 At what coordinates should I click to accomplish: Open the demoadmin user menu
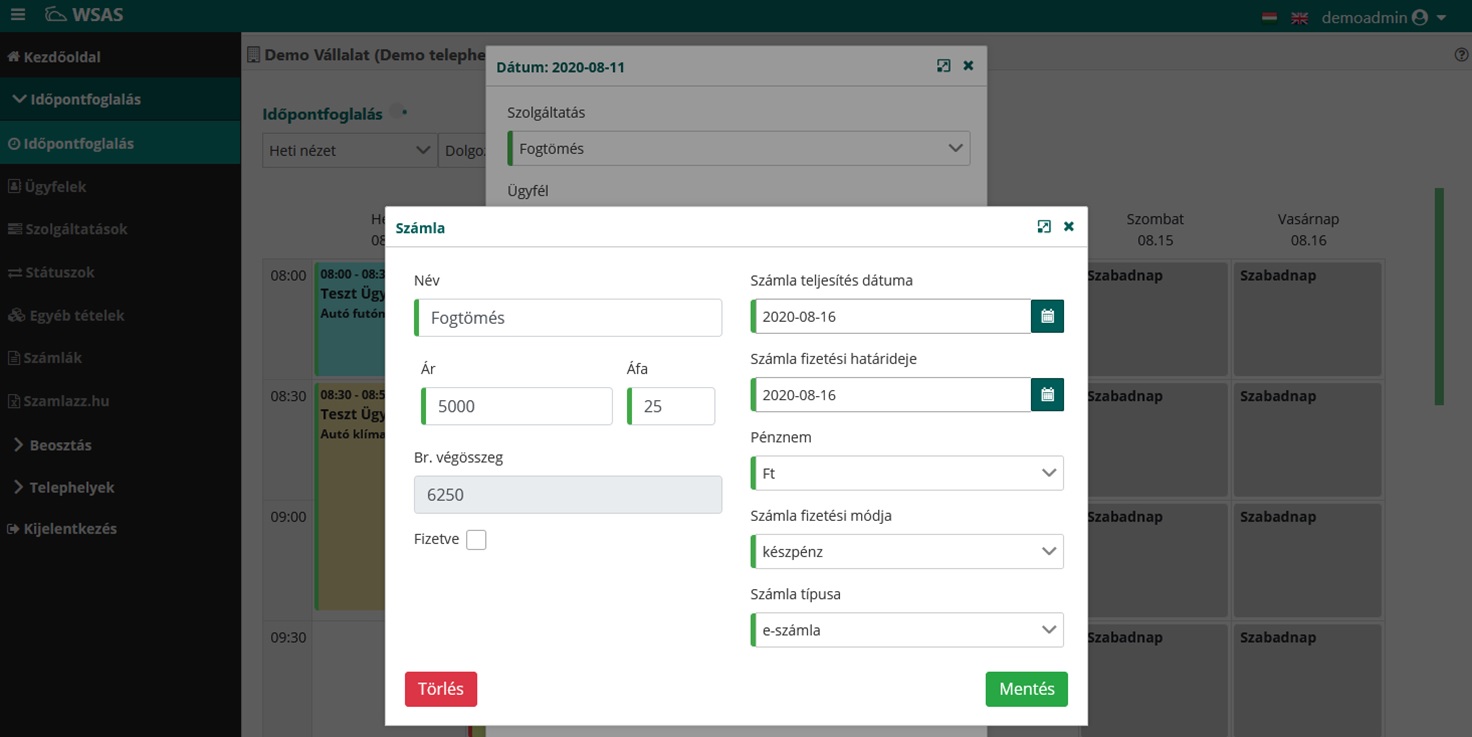1383,17
